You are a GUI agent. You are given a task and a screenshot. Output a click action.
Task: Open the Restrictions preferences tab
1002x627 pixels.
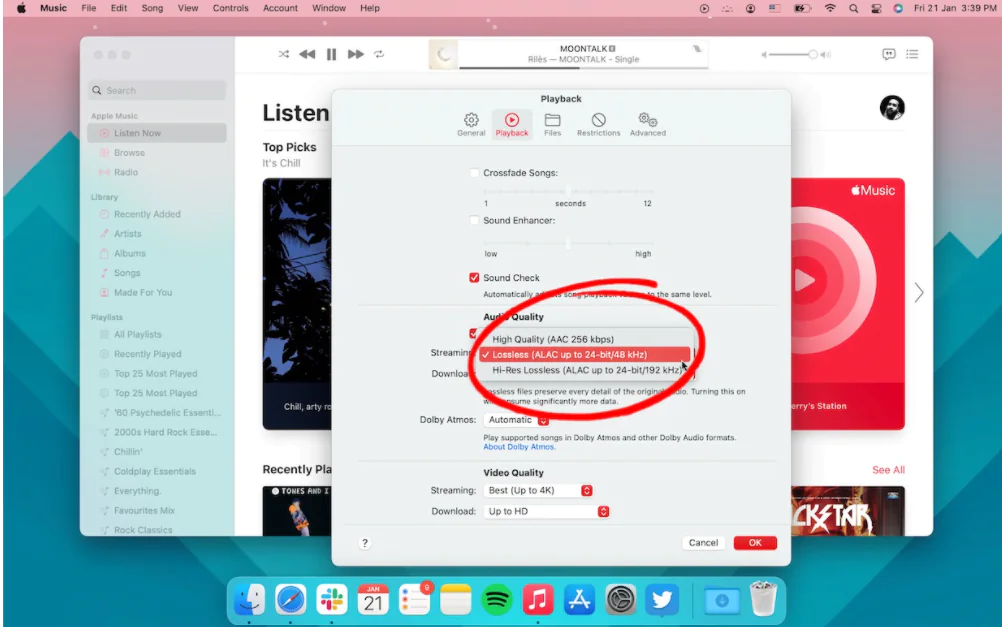coord(598,124)
